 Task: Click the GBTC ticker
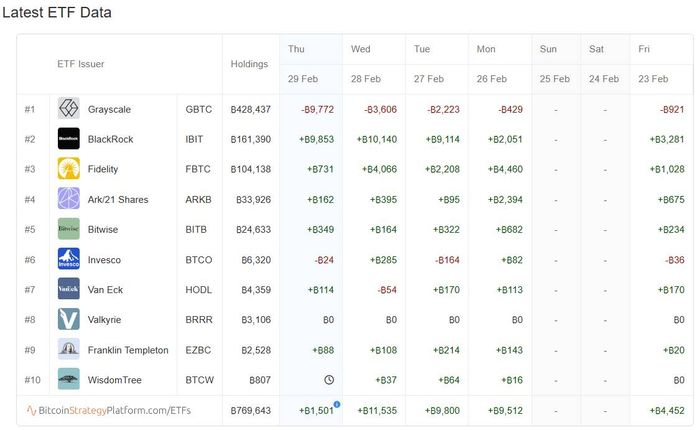point(199,109)
